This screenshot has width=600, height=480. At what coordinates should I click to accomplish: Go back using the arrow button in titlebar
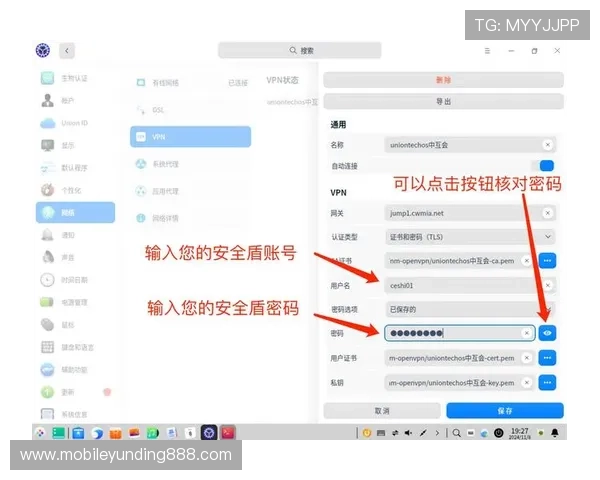tap(67, 50)
